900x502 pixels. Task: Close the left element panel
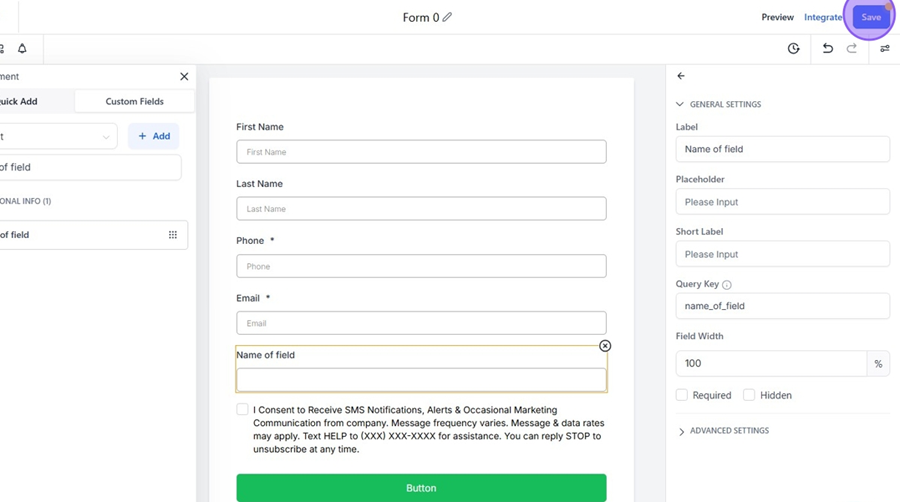click(x=184, y=76)
